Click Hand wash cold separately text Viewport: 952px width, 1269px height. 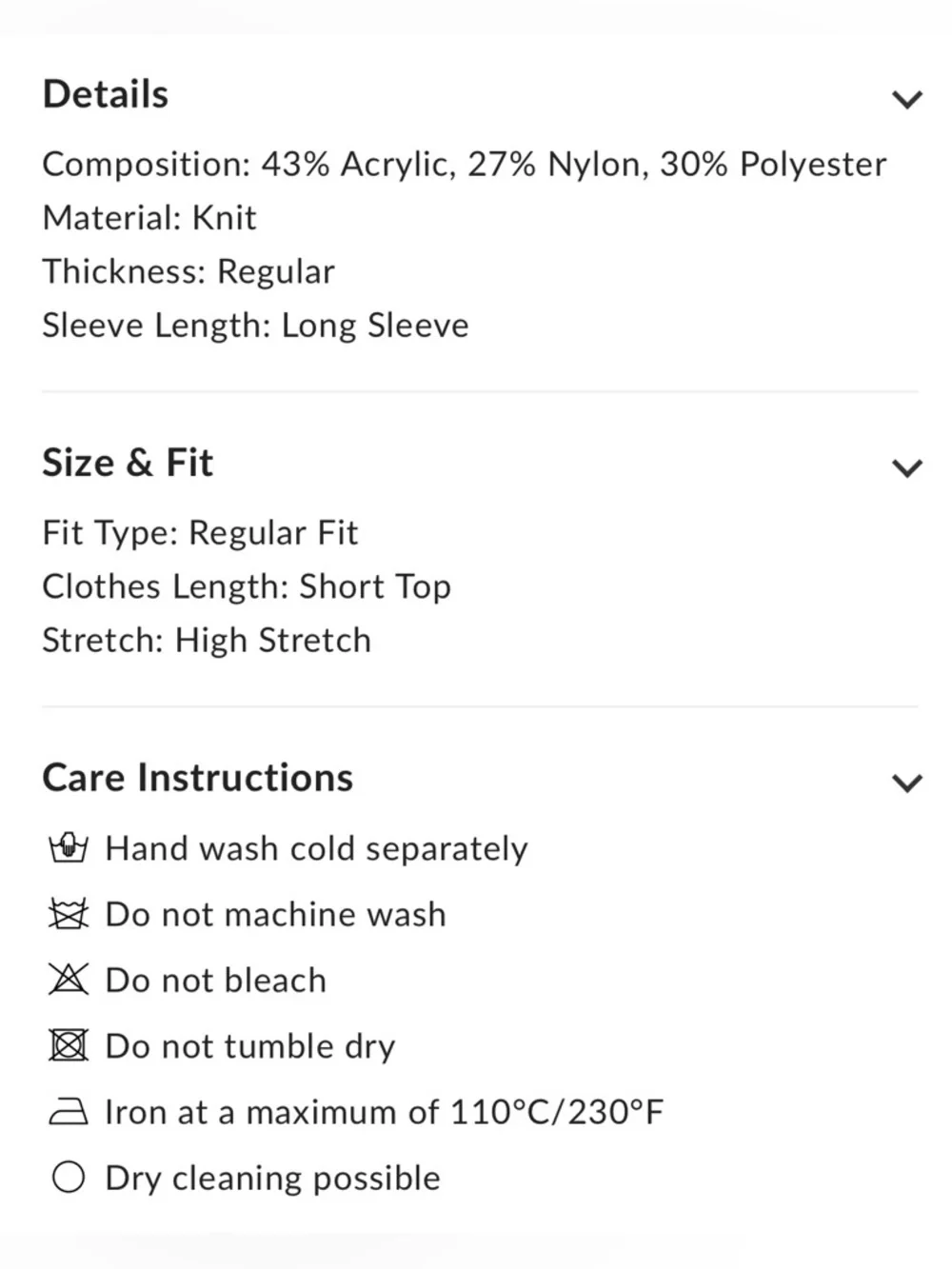coord(316,848)
